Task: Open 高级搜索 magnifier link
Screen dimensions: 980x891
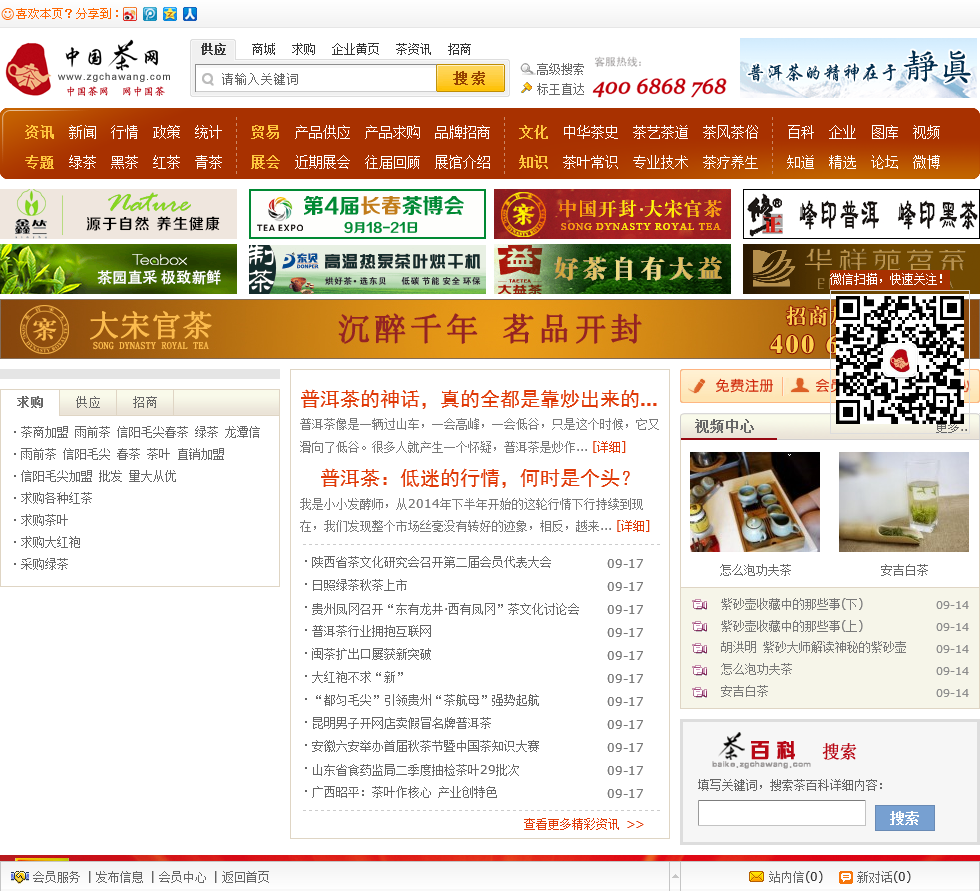Action: pos(553,69)
